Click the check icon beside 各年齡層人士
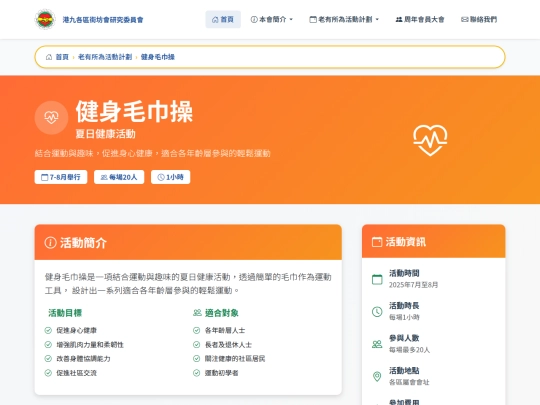The height and width of the screenshot is (405, 540). click(197, 330)
